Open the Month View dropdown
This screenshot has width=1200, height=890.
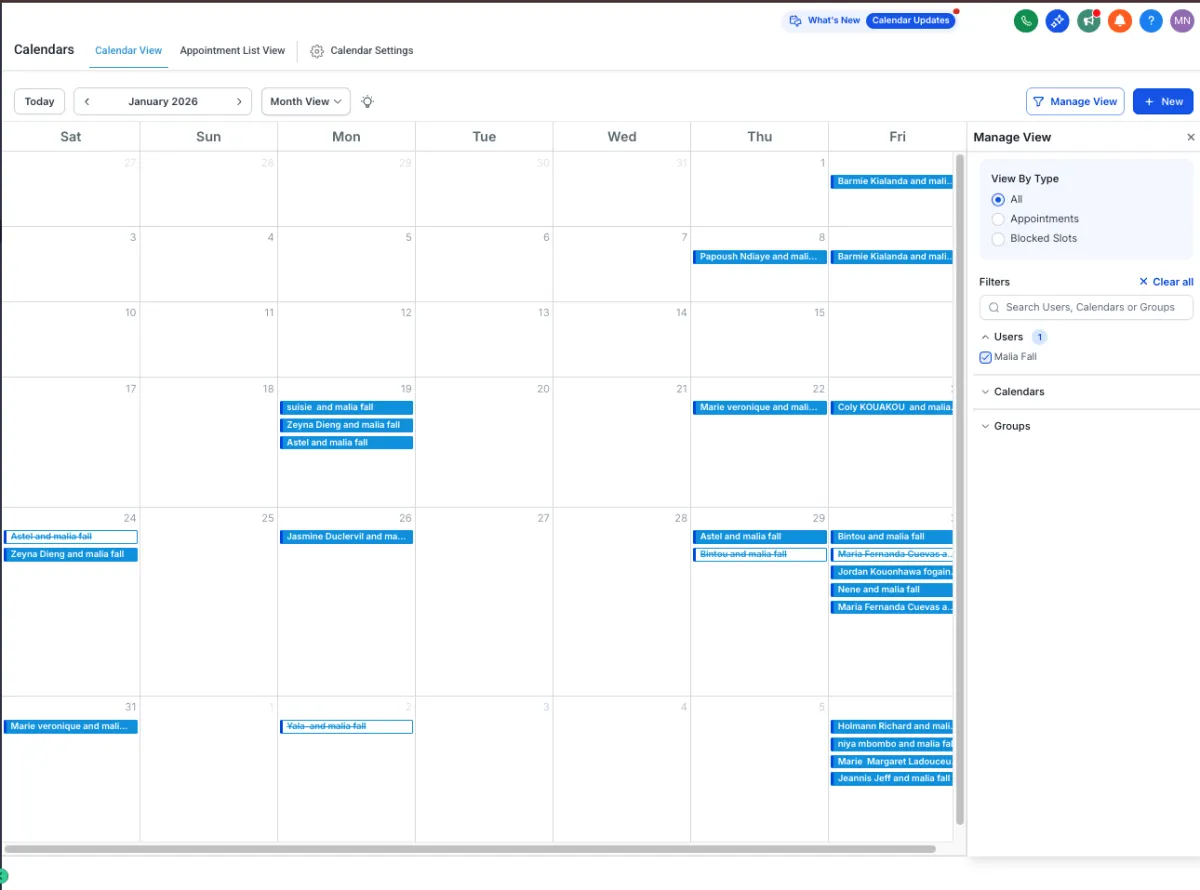pos(306,101)
